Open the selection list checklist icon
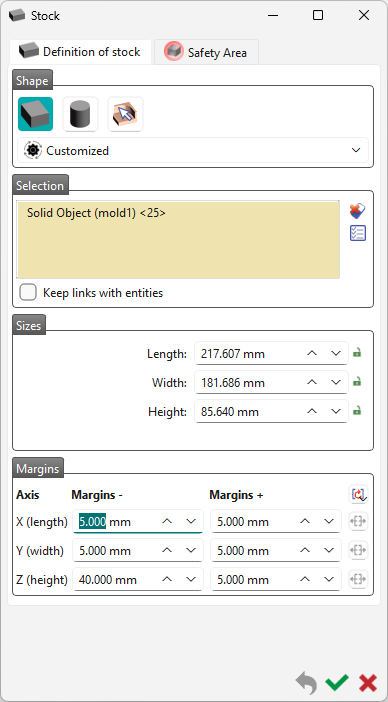The image size is (388, 702). (x=358, y=233)
